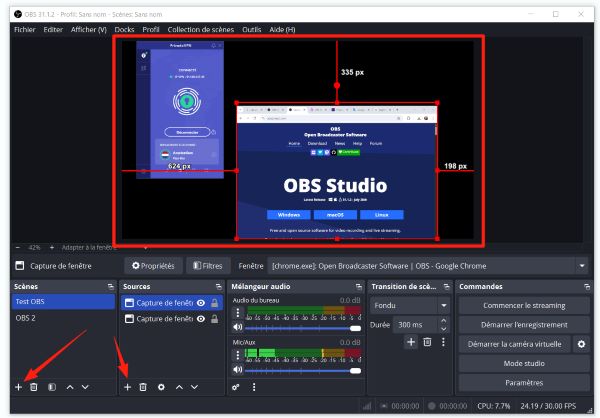Expand the Fondu transition dropdown

pyautogui.click(x=410, y=305)
